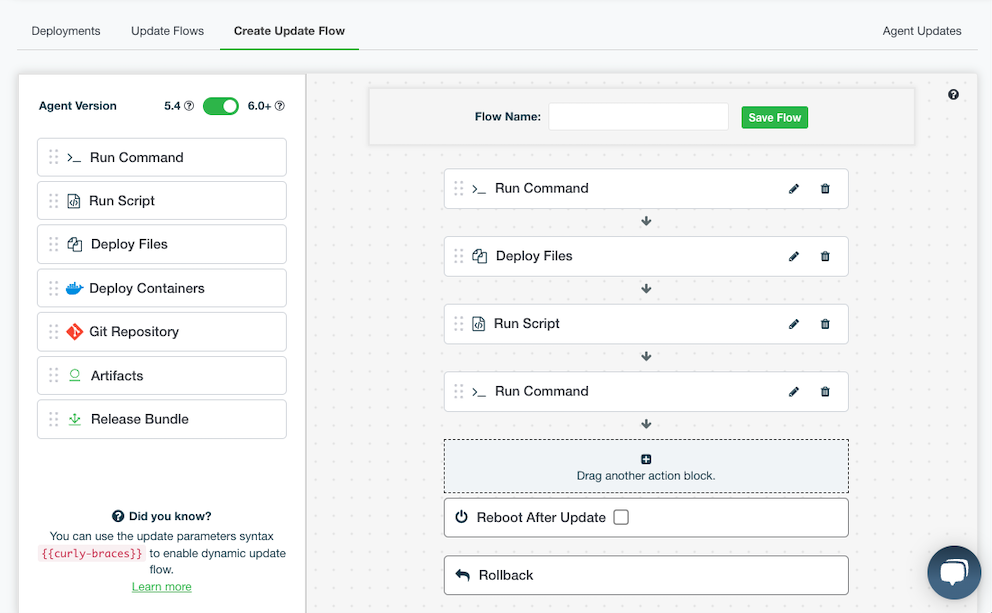
Task: Click the Docker icon on Deploy Containers
Action: (74, 289)
